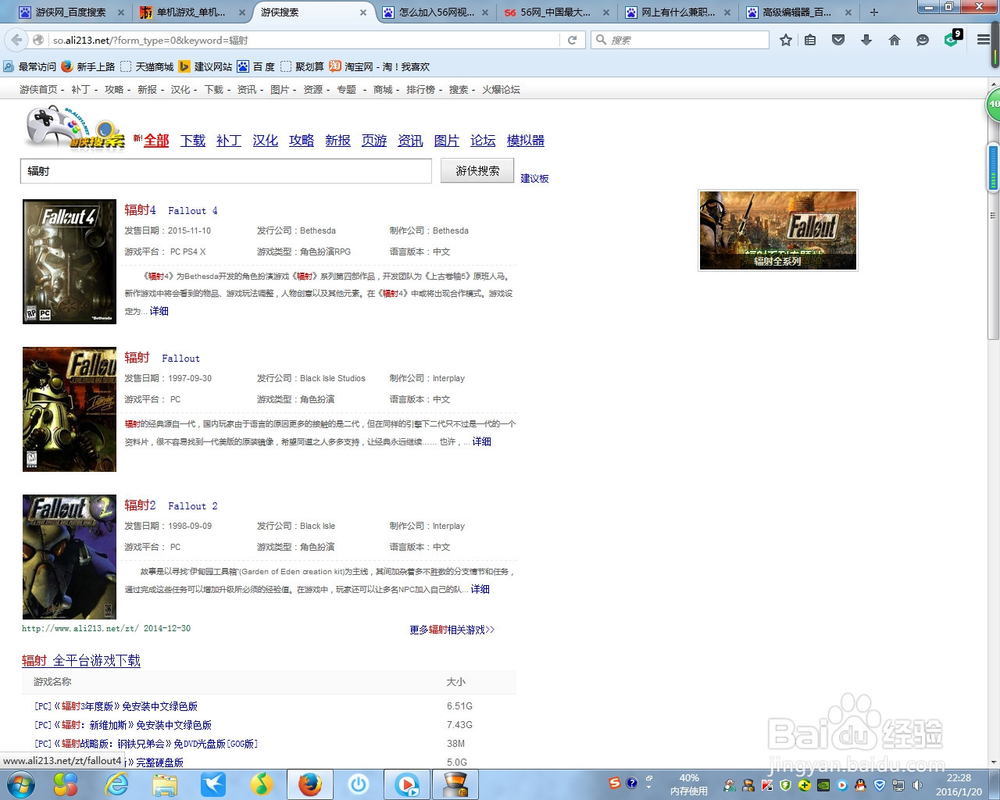The height and width of the screenshot is (800, 1000).
Task: Switch to the 单机游戏 tab
Action: tap(193, 12)
